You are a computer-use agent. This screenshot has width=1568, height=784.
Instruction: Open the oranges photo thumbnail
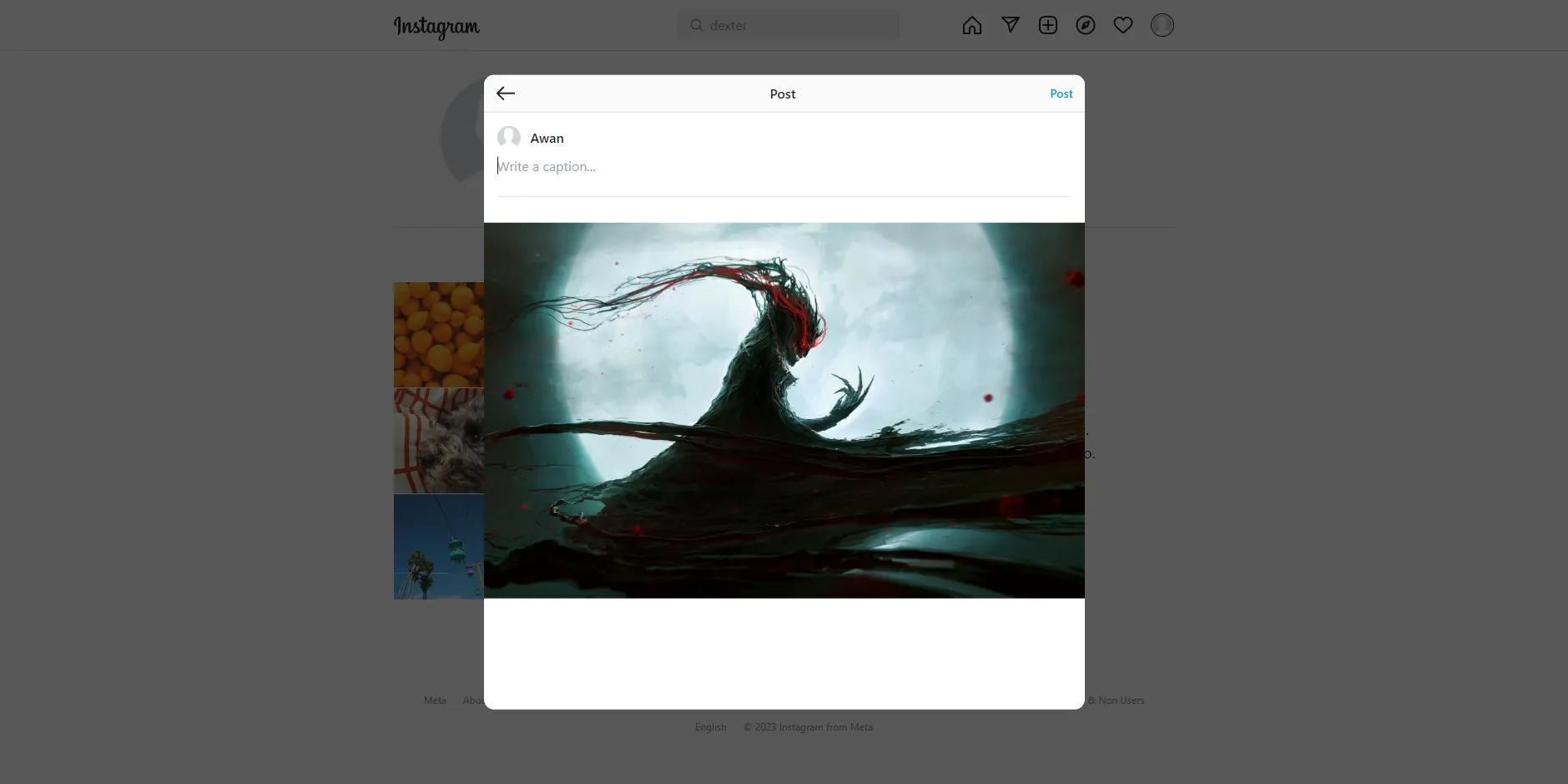pos(439,335)
